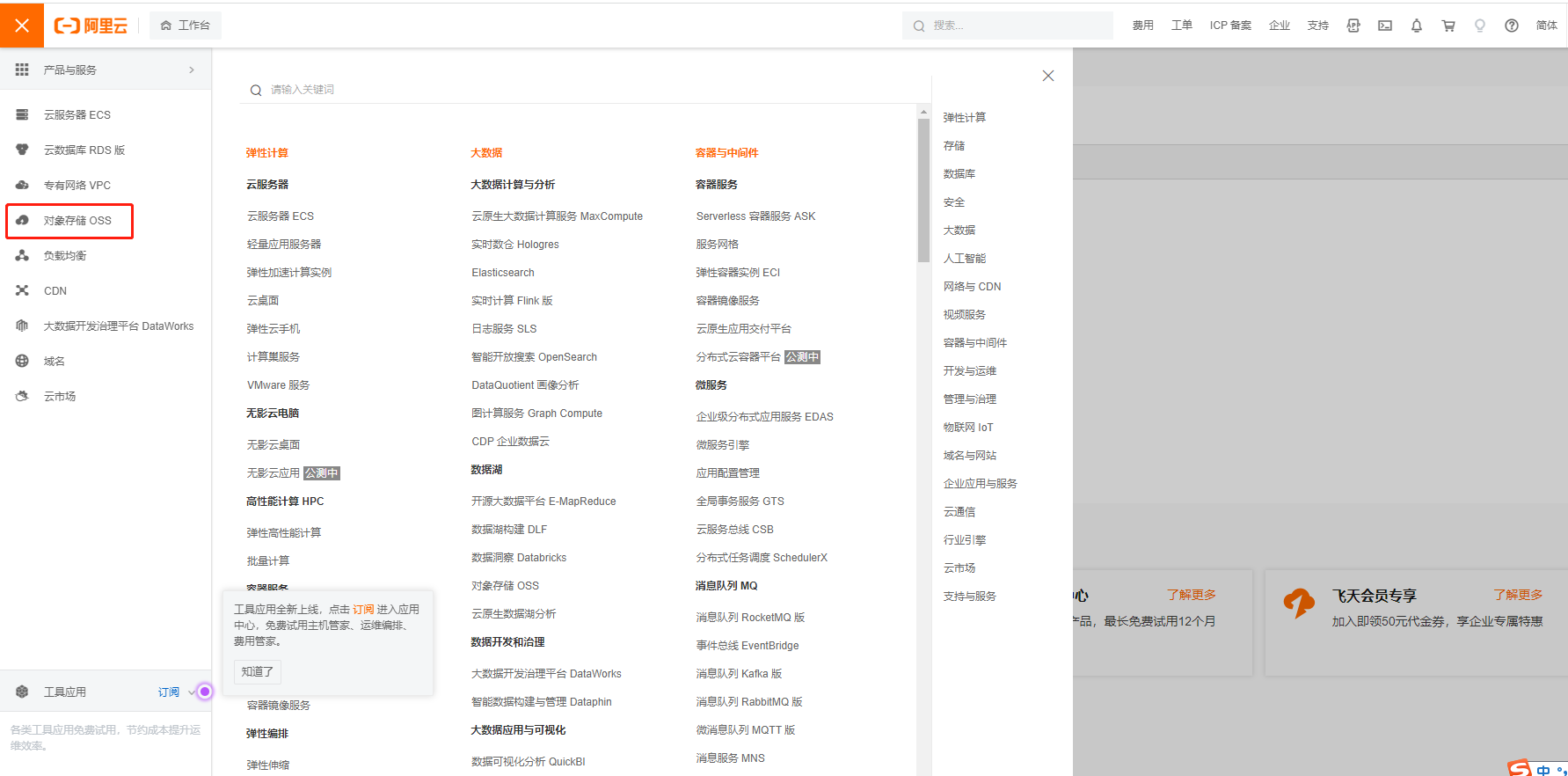The width and height of the screenshot is (1568, 776).
Task: Click 订阅 link inside the tooltip
Action: click(363, 609)
